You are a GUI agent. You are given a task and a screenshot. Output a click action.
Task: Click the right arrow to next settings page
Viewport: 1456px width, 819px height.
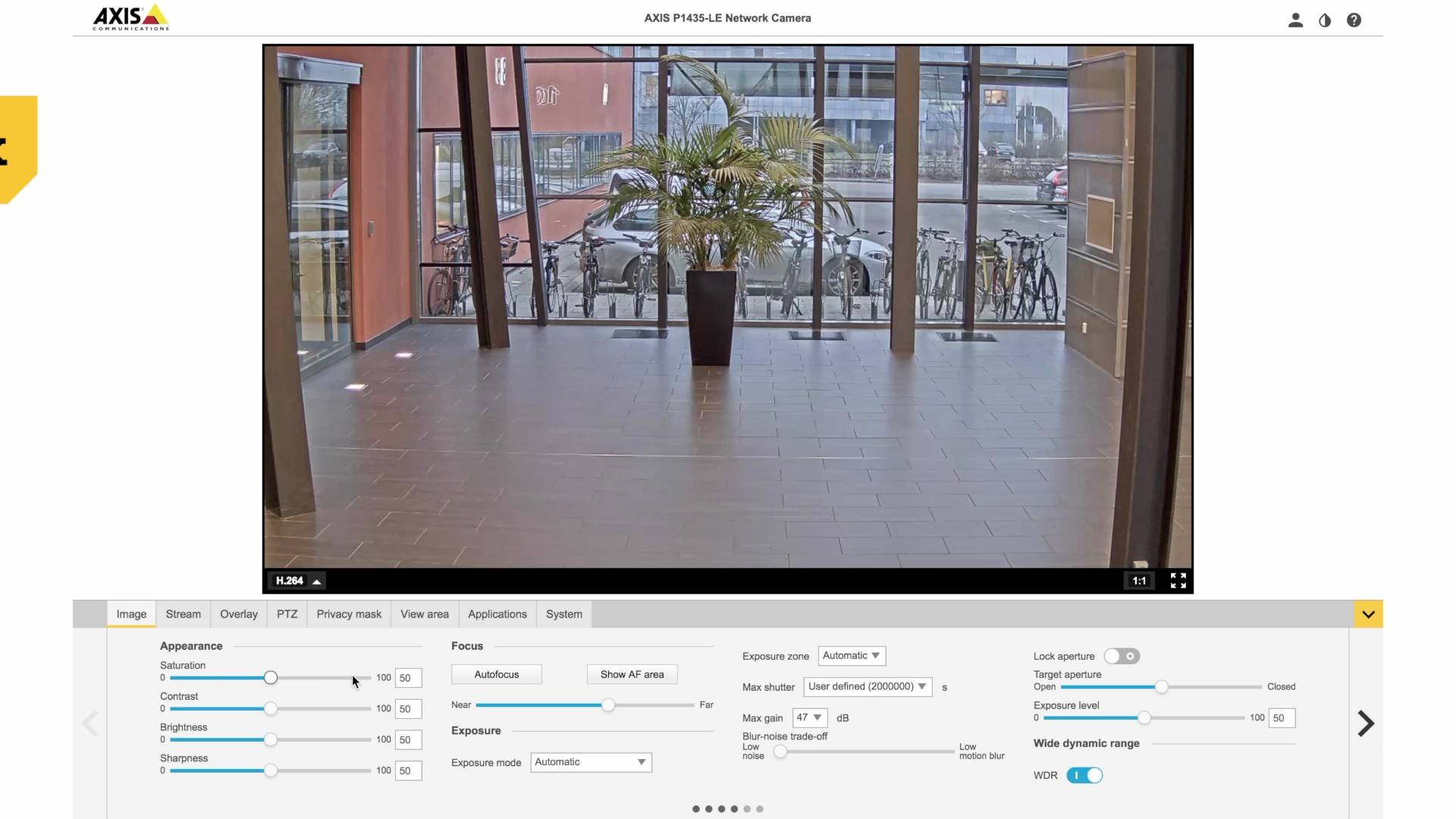(1366, 723)
